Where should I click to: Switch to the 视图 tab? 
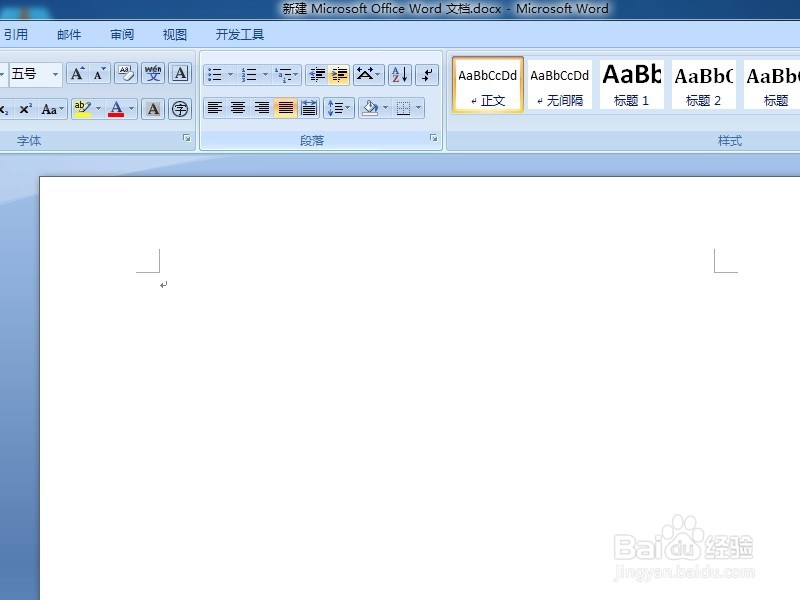pos(174,35)
